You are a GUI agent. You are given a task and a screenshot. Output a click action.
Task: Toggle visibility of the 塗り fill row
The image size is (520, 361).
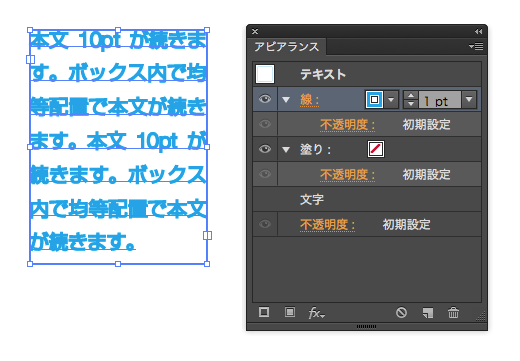tap(265, 149)
